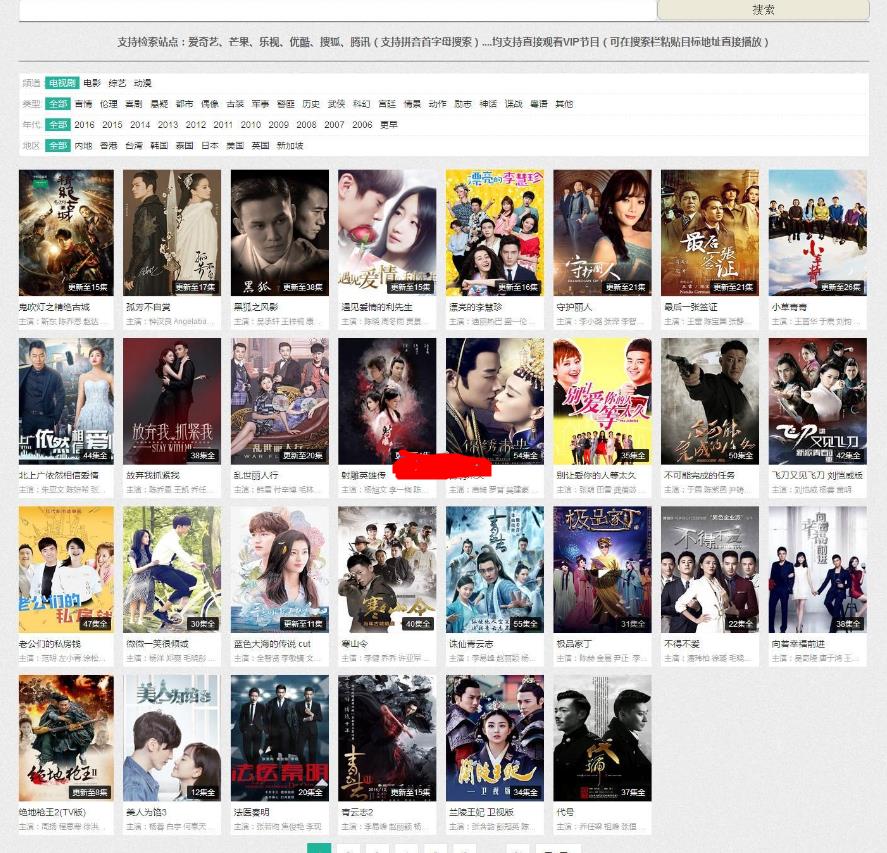Filter by region 韩国
The height and width of the screenshot is (853, 887).
point(159,145)
